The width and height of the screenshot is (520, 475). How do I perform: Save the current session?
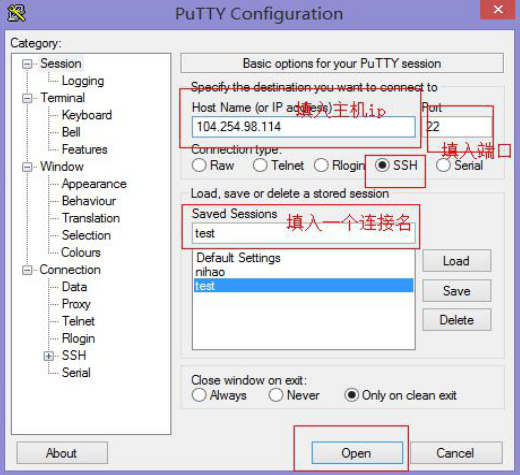coord(457,291)
